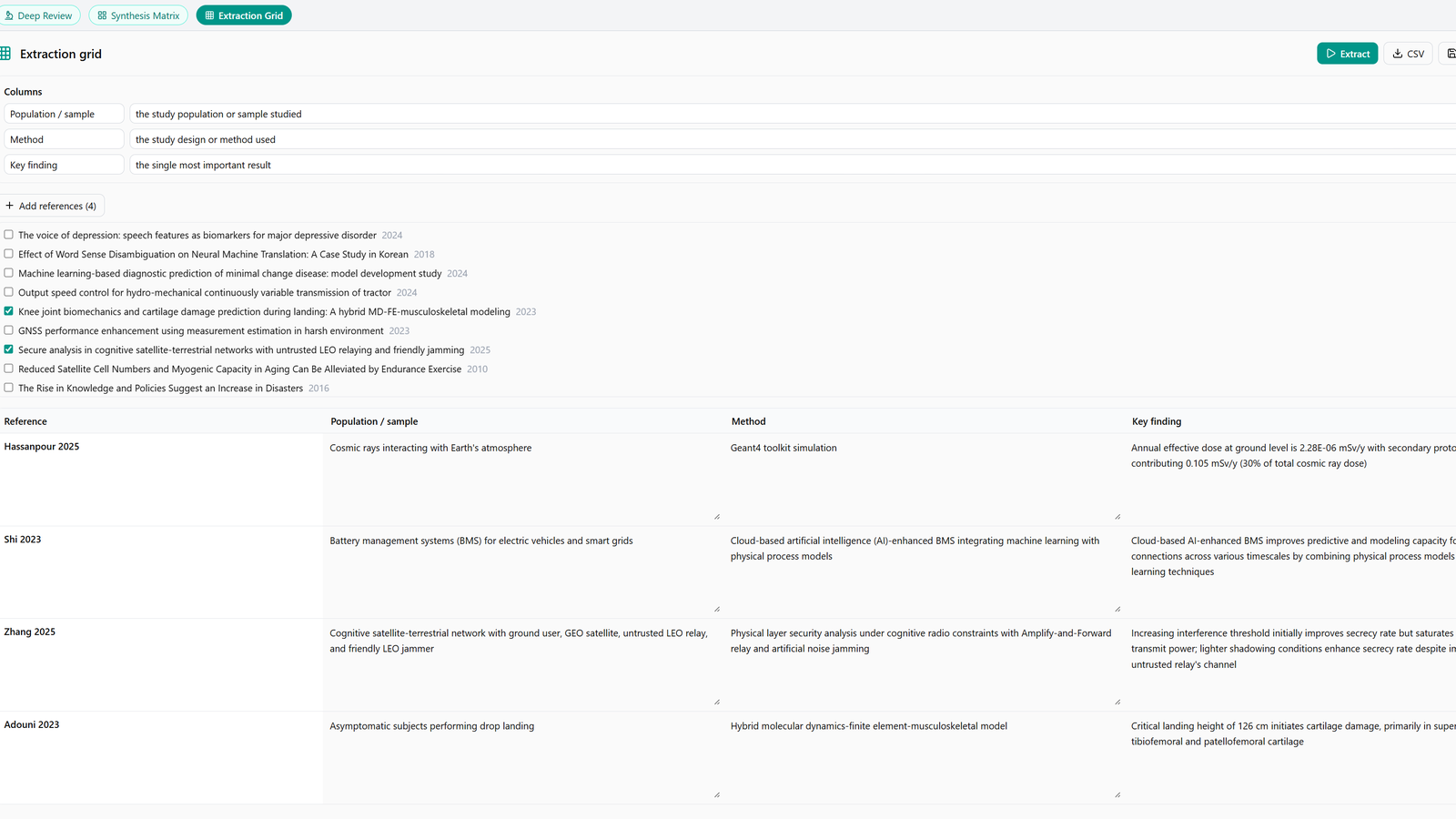The height and width of the screenshot is (819, 1456).
Task: Check 'GNSS performance enhancement' reference
Action: (8, 330)
